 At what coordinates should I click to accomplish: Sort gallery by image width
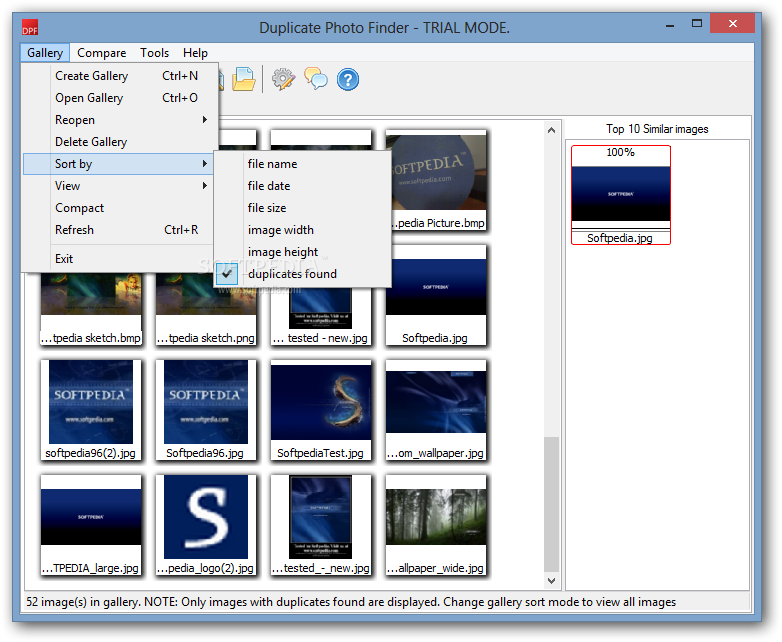(x=302, y=229)
